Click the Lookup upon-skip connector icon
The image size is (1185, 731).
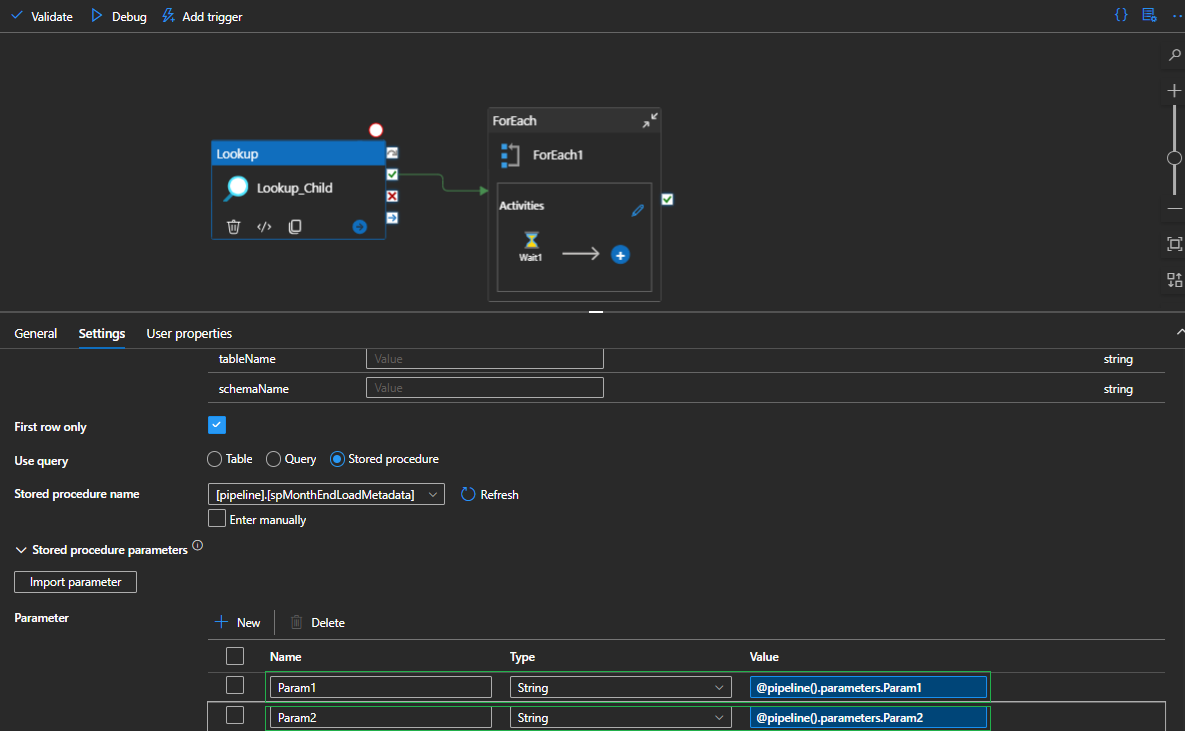tap(392, 153)
